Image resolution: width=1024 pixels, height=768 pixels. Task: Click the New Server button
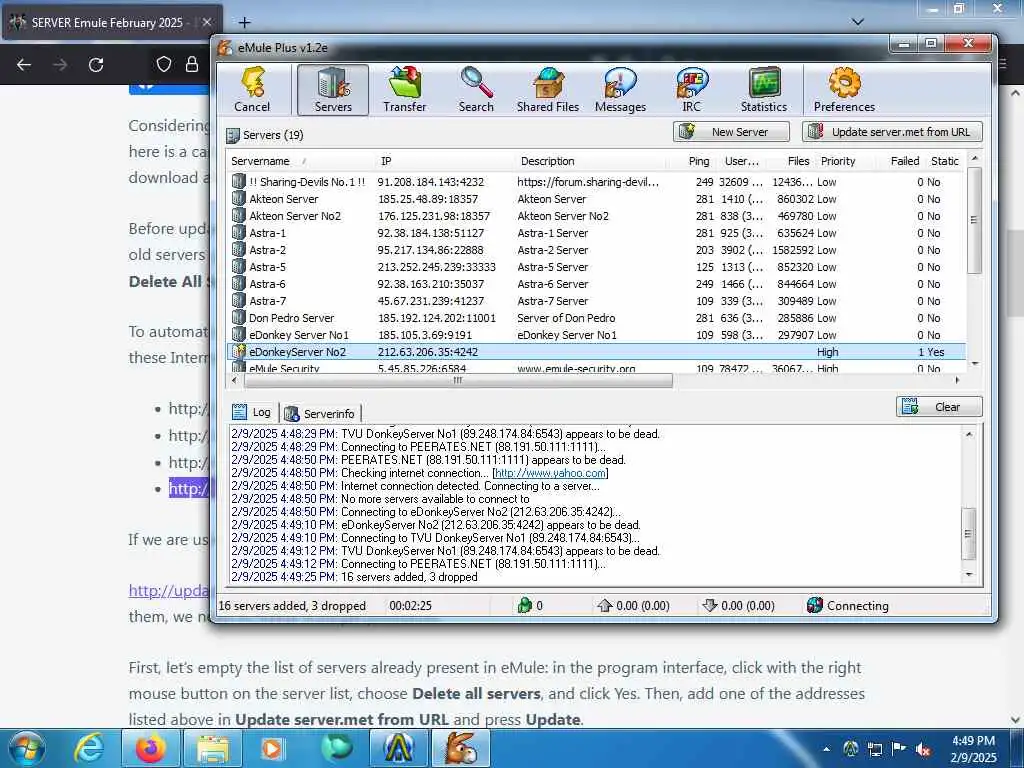pos(731,132)
